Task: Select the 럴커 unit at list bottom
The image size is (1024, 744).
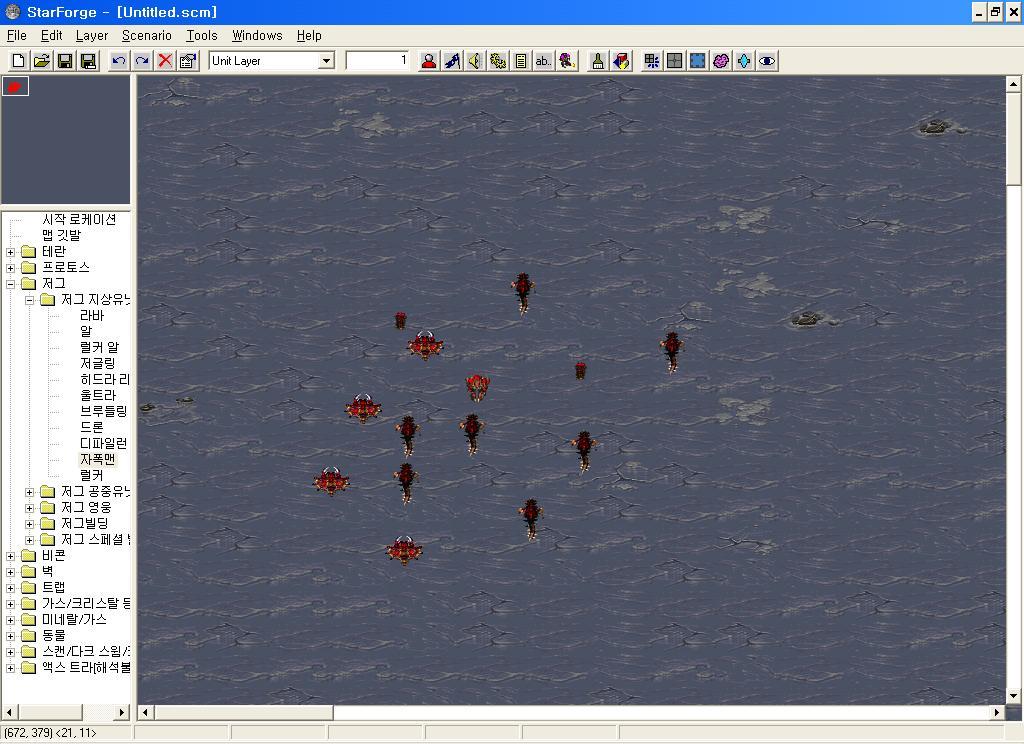Action: tap(91, 475)
